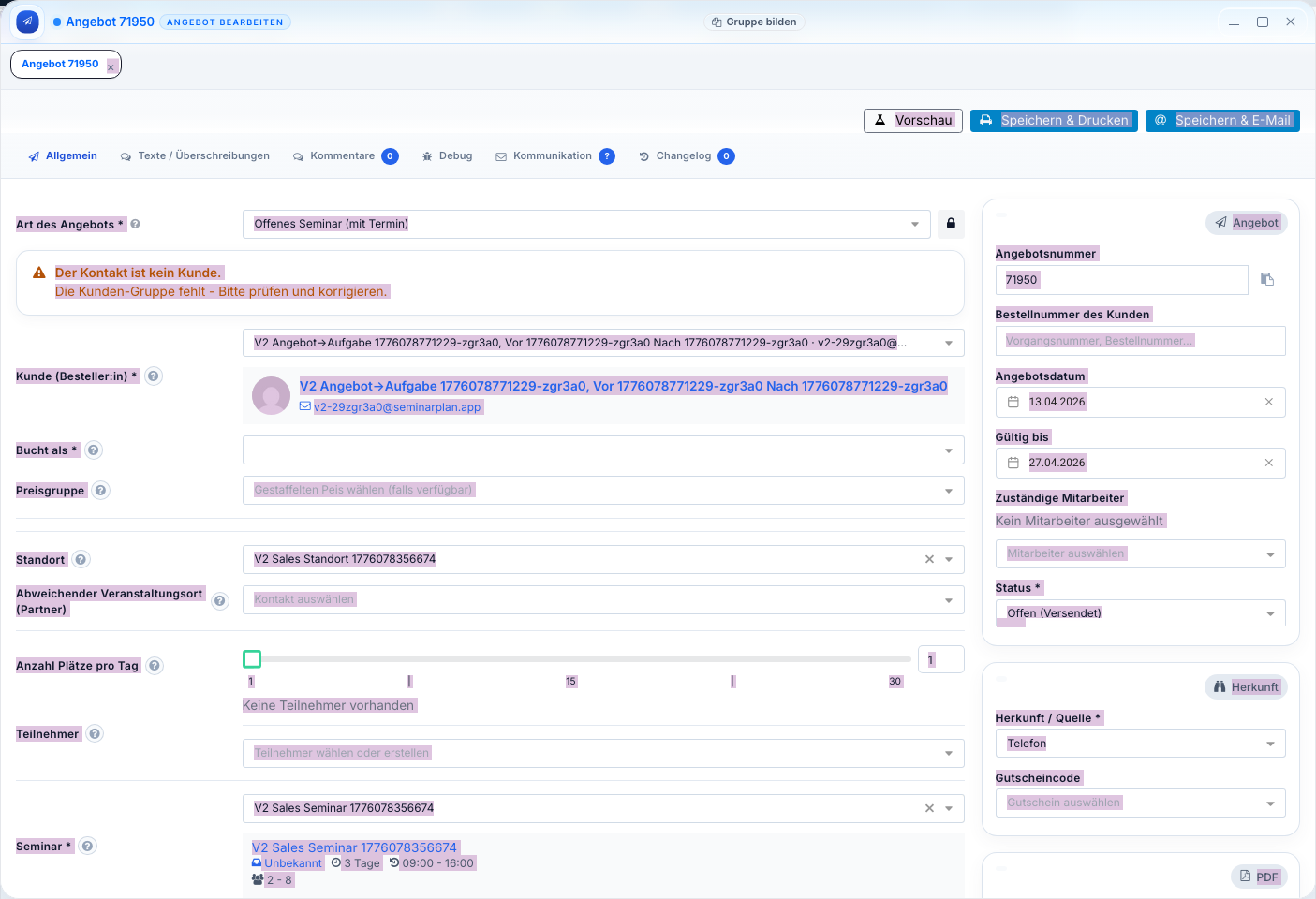Click Speichern & E-Mail button
Image resolution: width=1316 pixels, height=899 pixels.
pos(1221,121)
